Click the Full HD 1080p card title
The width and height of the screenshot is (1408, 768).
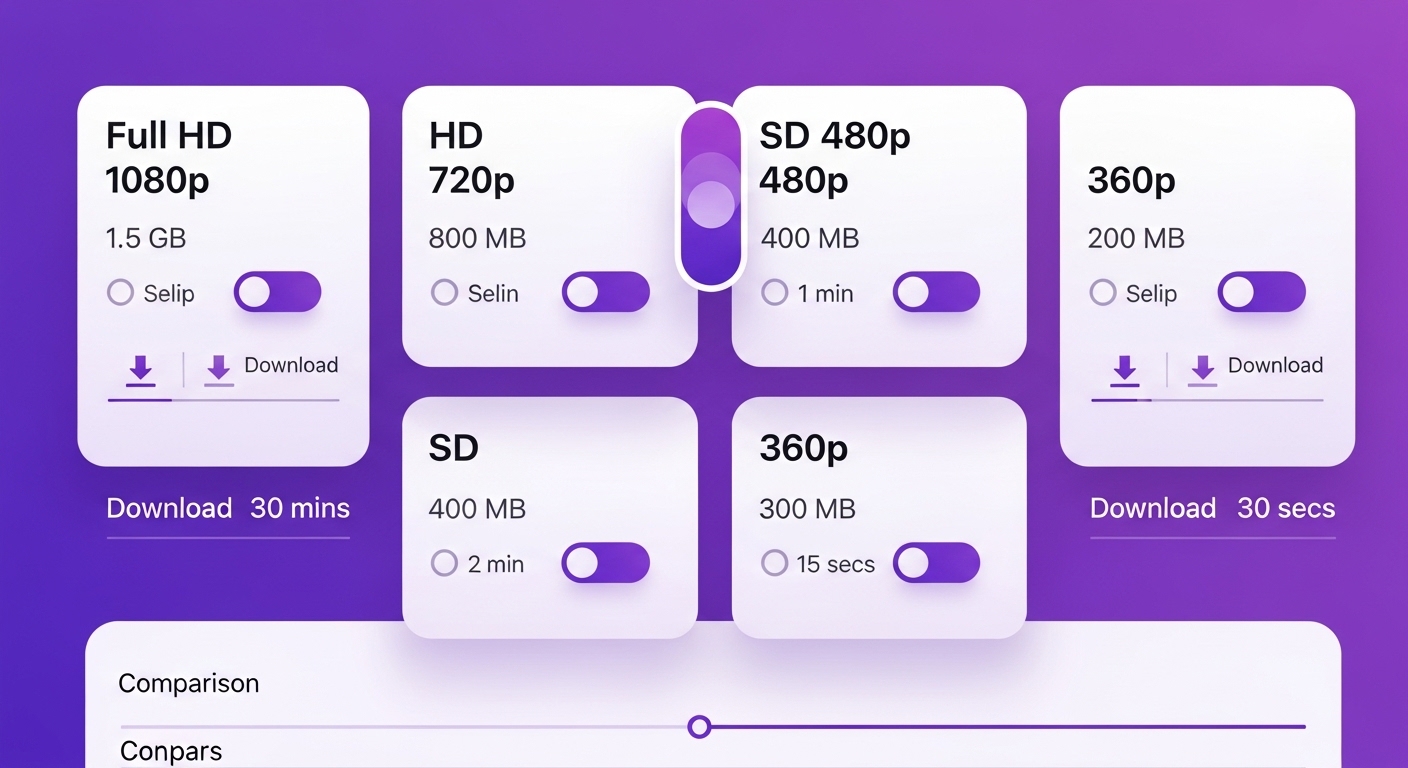(x=168, y=157)
